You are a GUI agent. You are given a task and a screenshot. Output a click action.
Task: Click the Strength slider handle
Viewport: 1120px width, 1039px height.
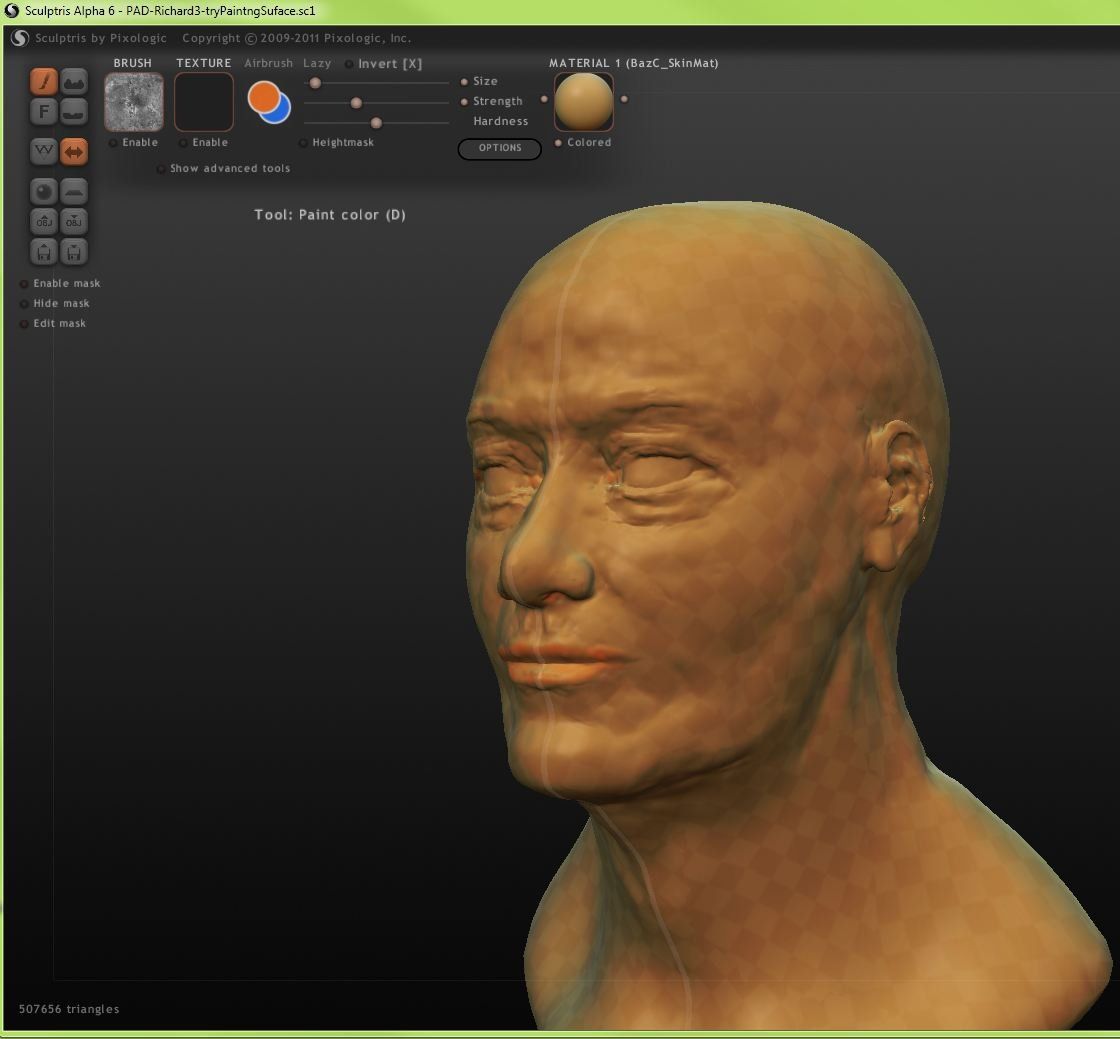point(356,102)
